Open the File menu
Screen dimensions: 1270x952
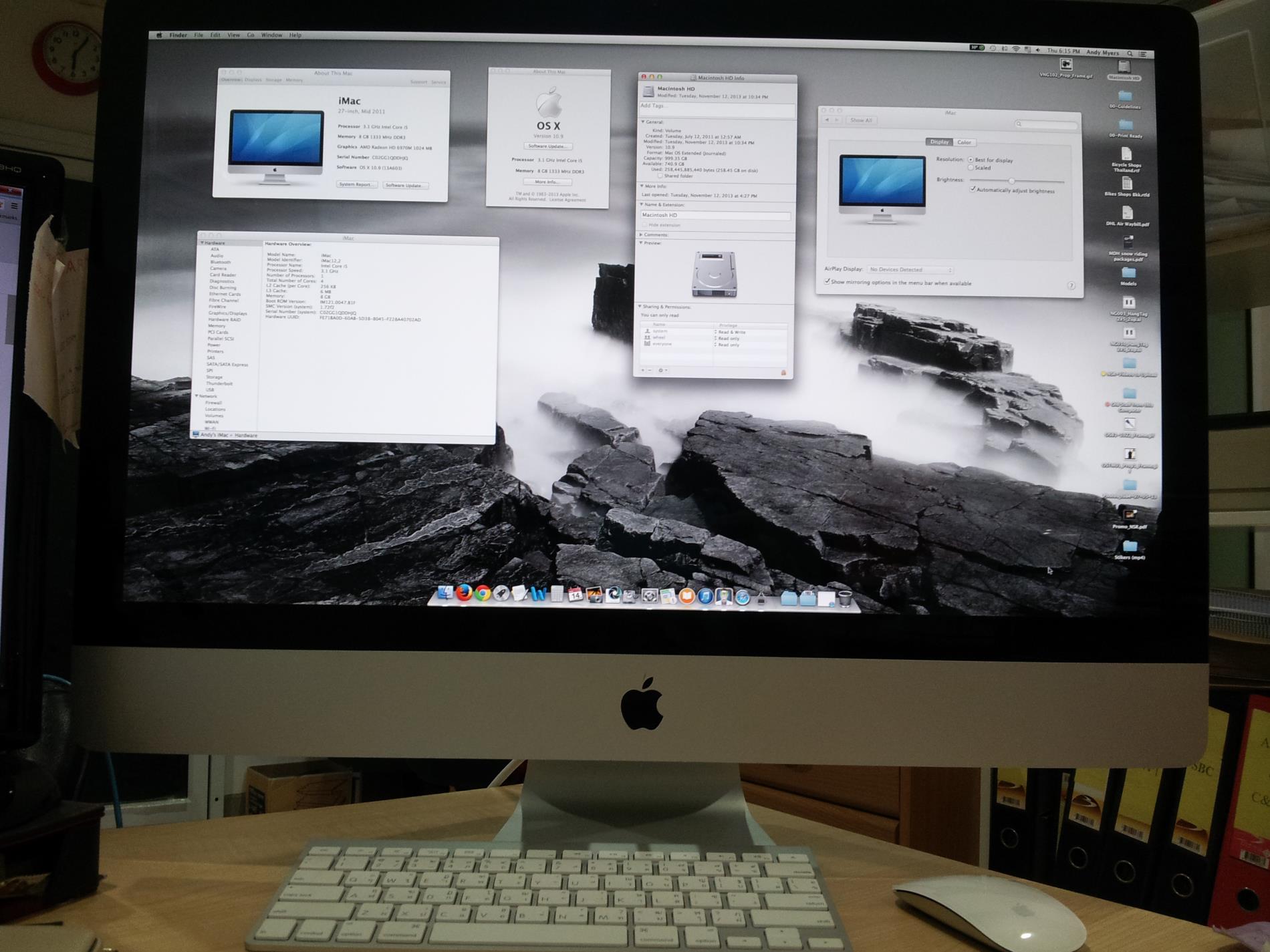pyautogui.click(x=199, y=35)
